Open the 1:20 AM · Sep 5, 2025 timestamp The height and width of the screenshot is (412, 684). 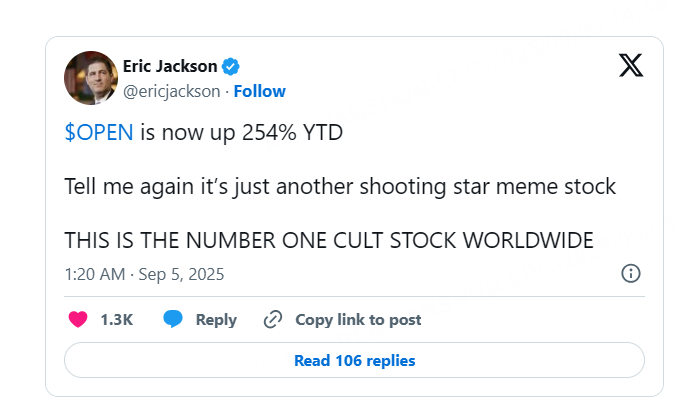point(144,273)
